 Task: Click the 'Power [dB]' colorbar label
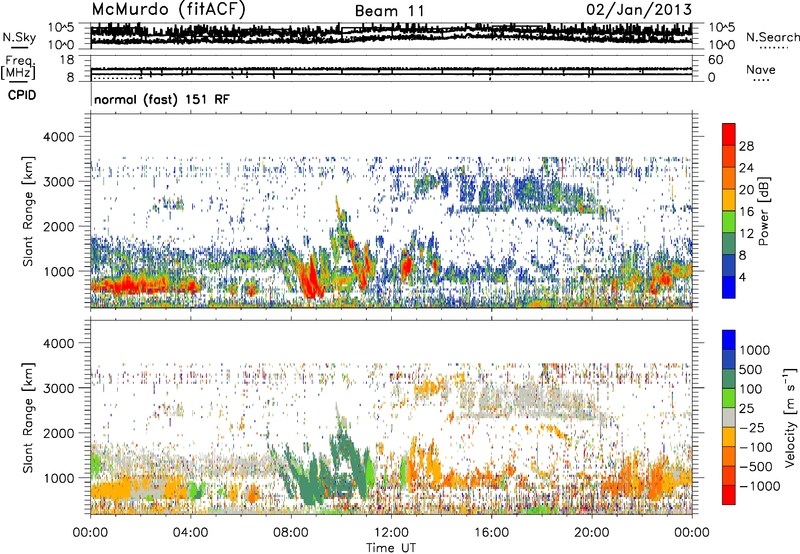[x=763, y=211]
